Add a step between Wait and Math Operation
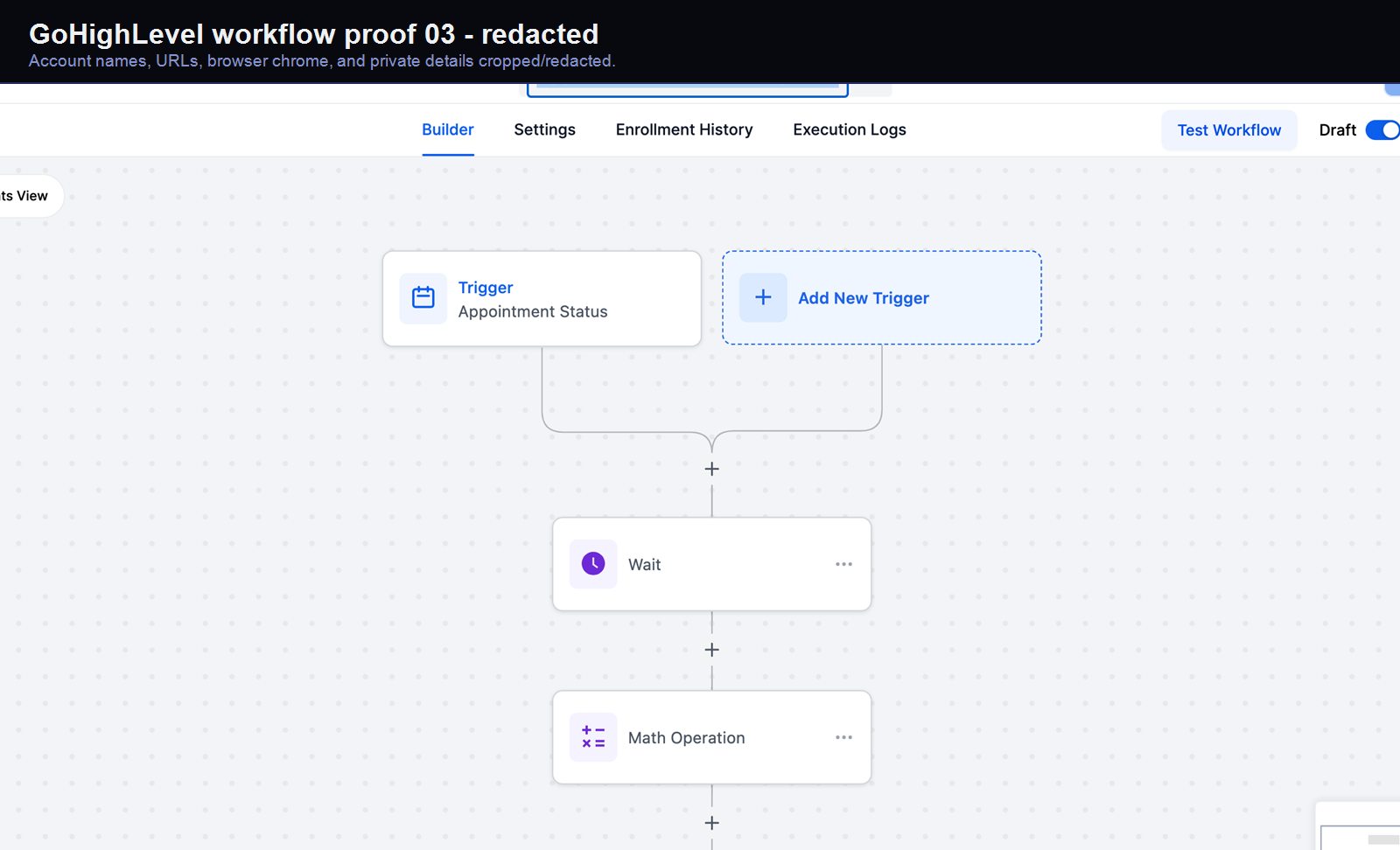Screen dimensions: 1400x850 (712, 650)
